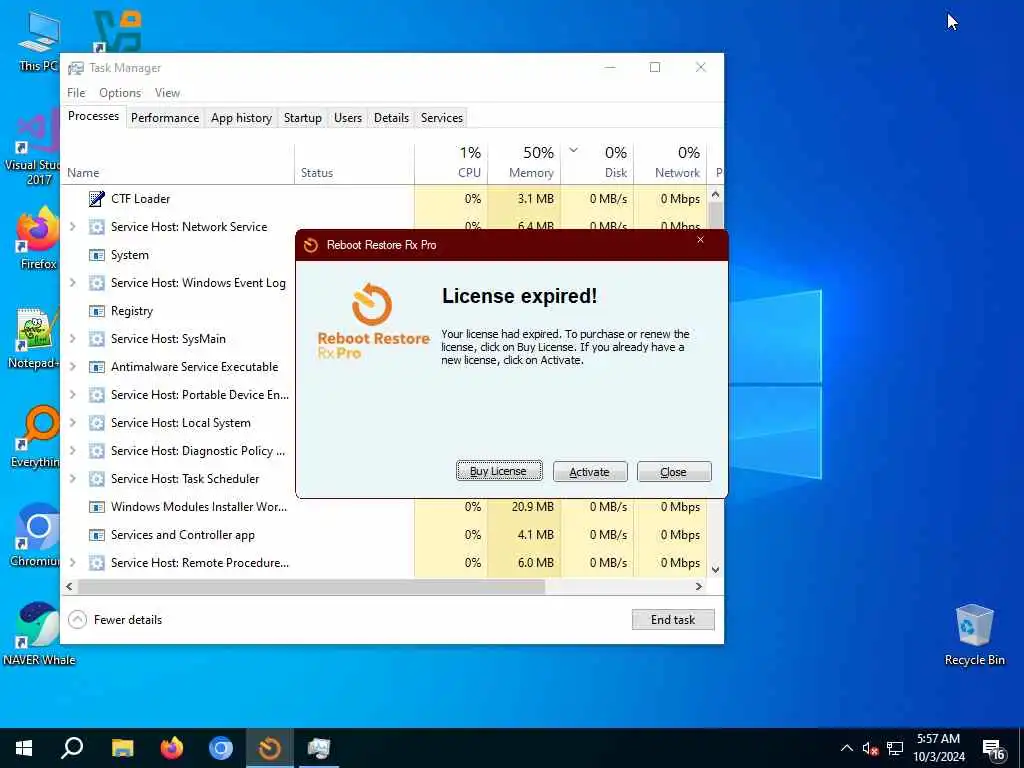Image resolution: width=1024 pixels, height=768 pixels.
Task: Select the This PC desktop icon
Action: (x=39, y=41)
